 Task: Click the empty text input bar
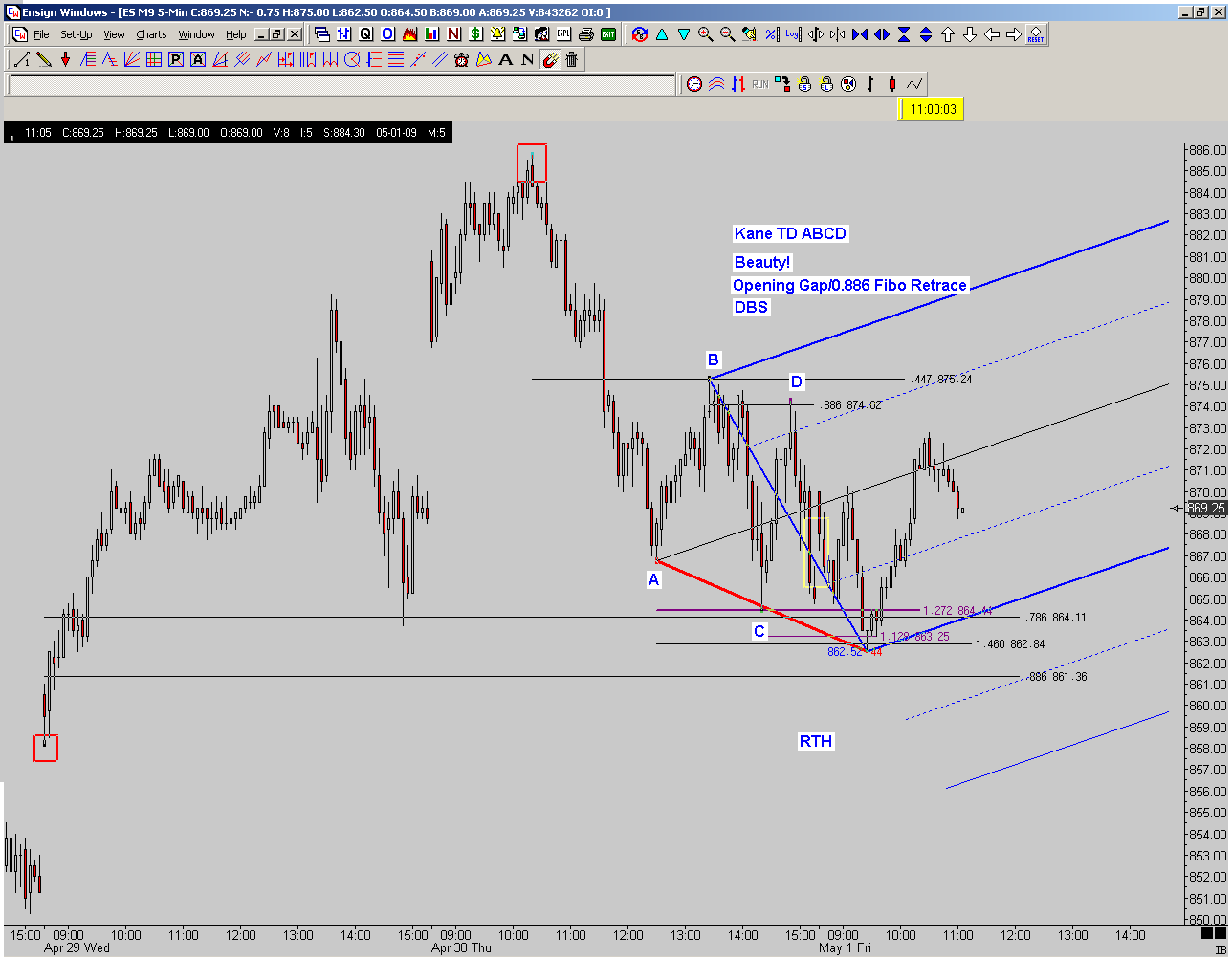pyautogui.click(x=341, y=84)
